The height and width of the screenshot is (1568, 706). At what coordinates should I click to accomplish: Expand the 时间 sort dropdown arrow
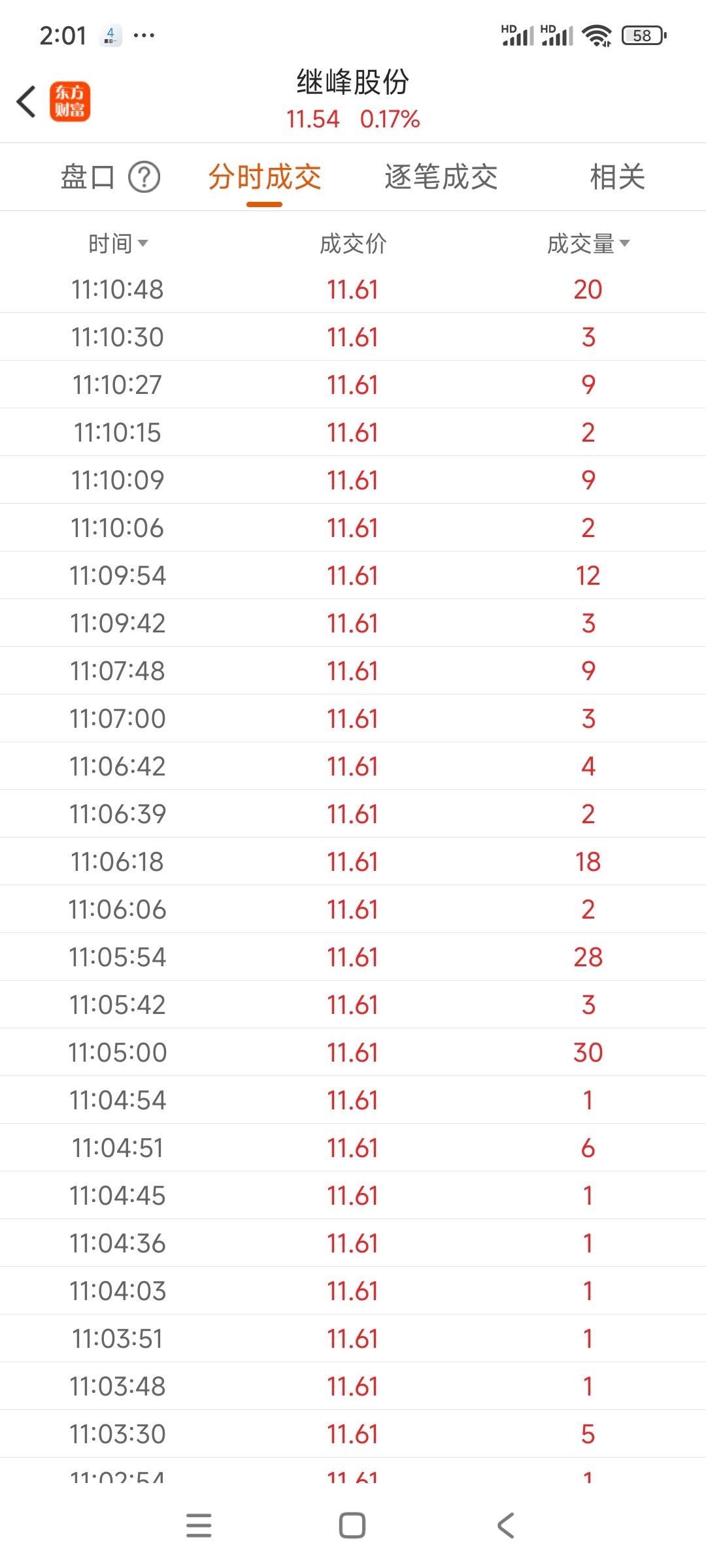point(143,244)
